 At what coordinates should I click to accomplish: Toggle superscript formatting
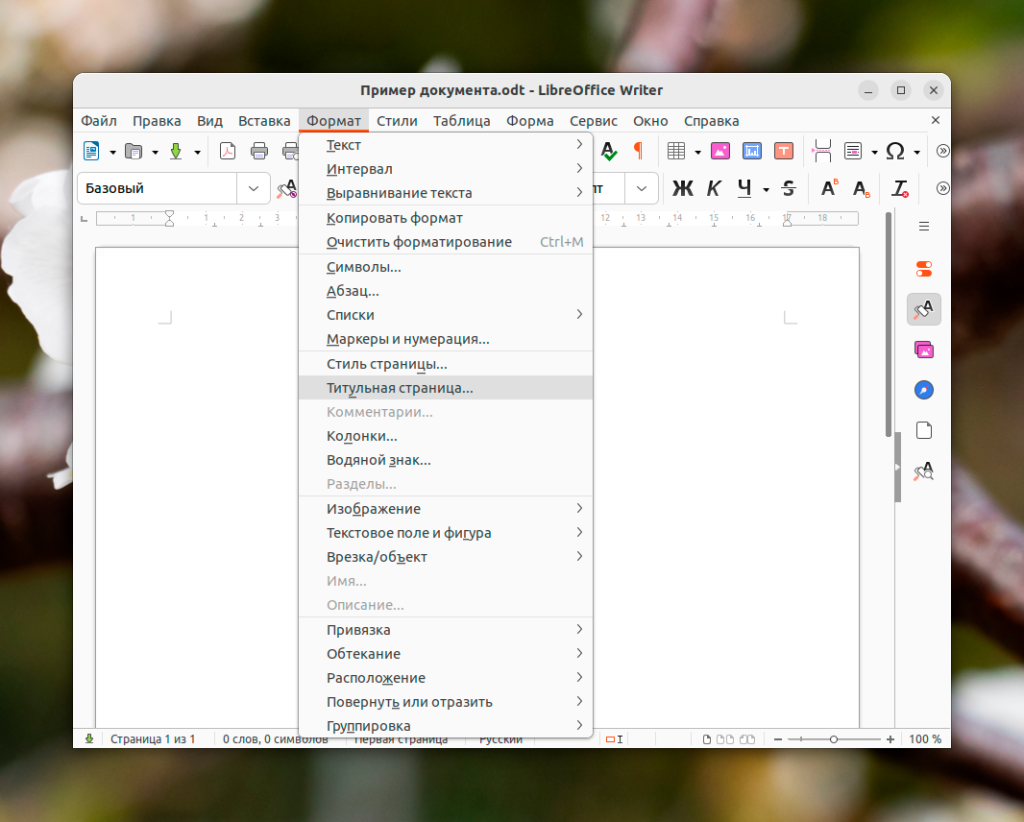829,189
